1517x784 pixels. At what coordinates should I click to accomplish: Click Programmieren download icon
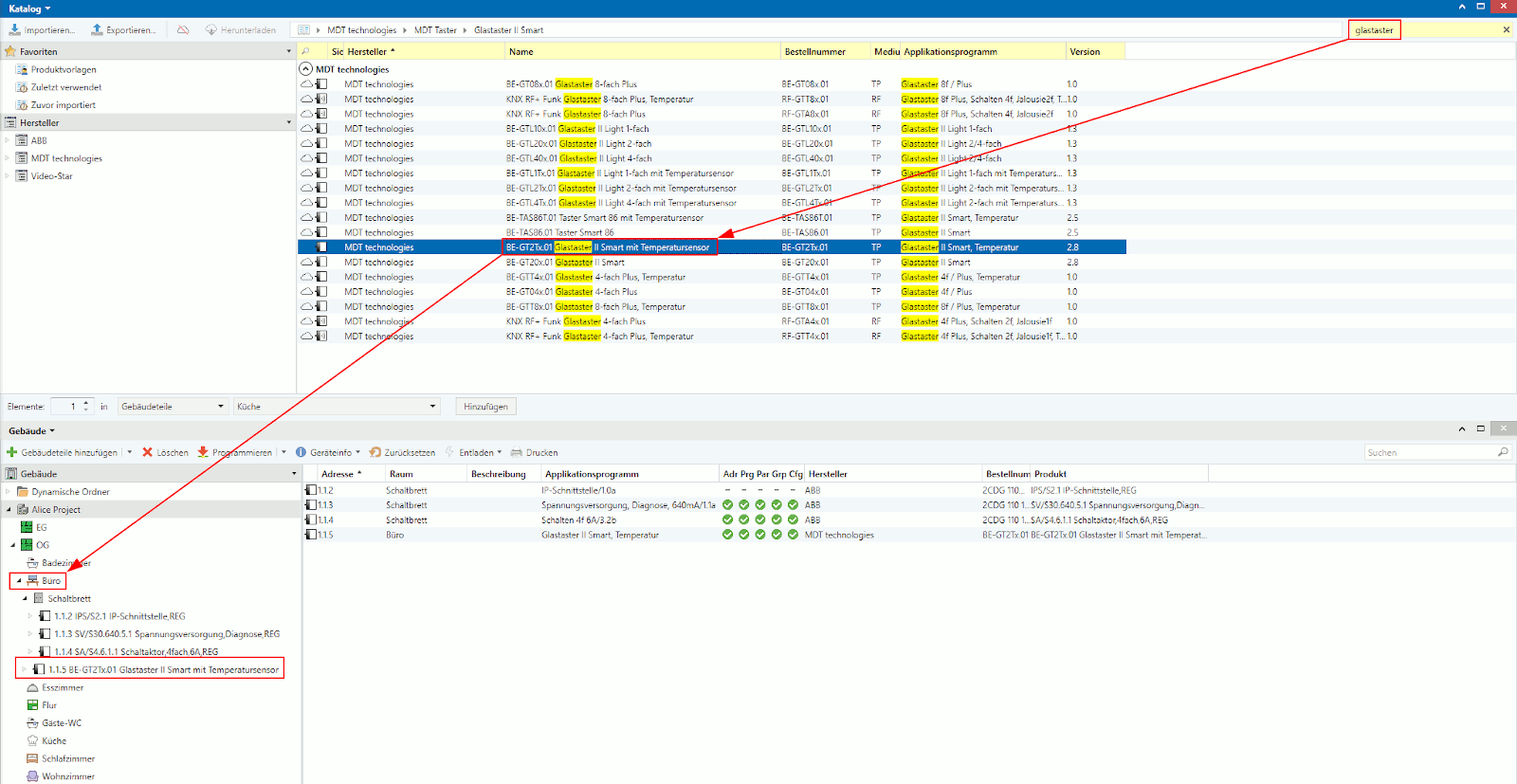pyautogui.click(x=203, y=452)
